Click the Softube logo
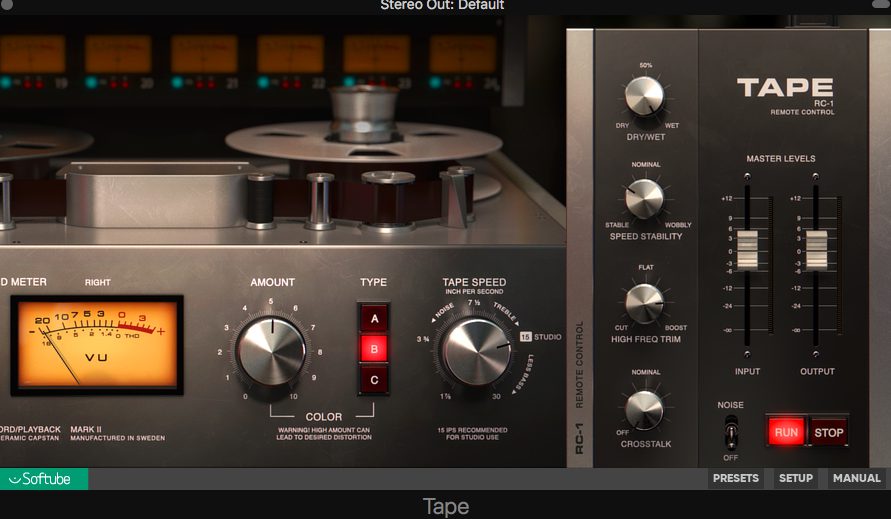This screenshot has height=519, width=891. 44,479
